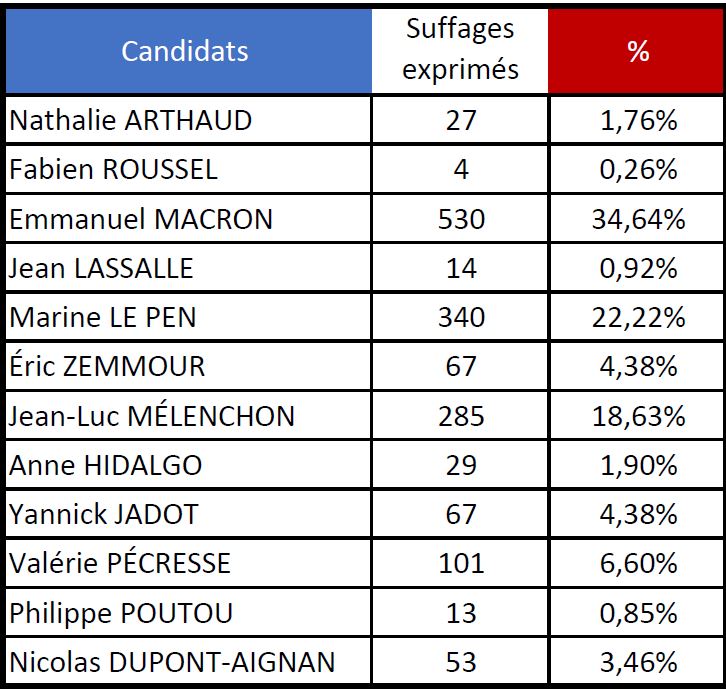Viewport: 726px width, 690px height.
Task: Select the Jean-Luc MÉLENCHON cell
Action: (x=152, y=415)
